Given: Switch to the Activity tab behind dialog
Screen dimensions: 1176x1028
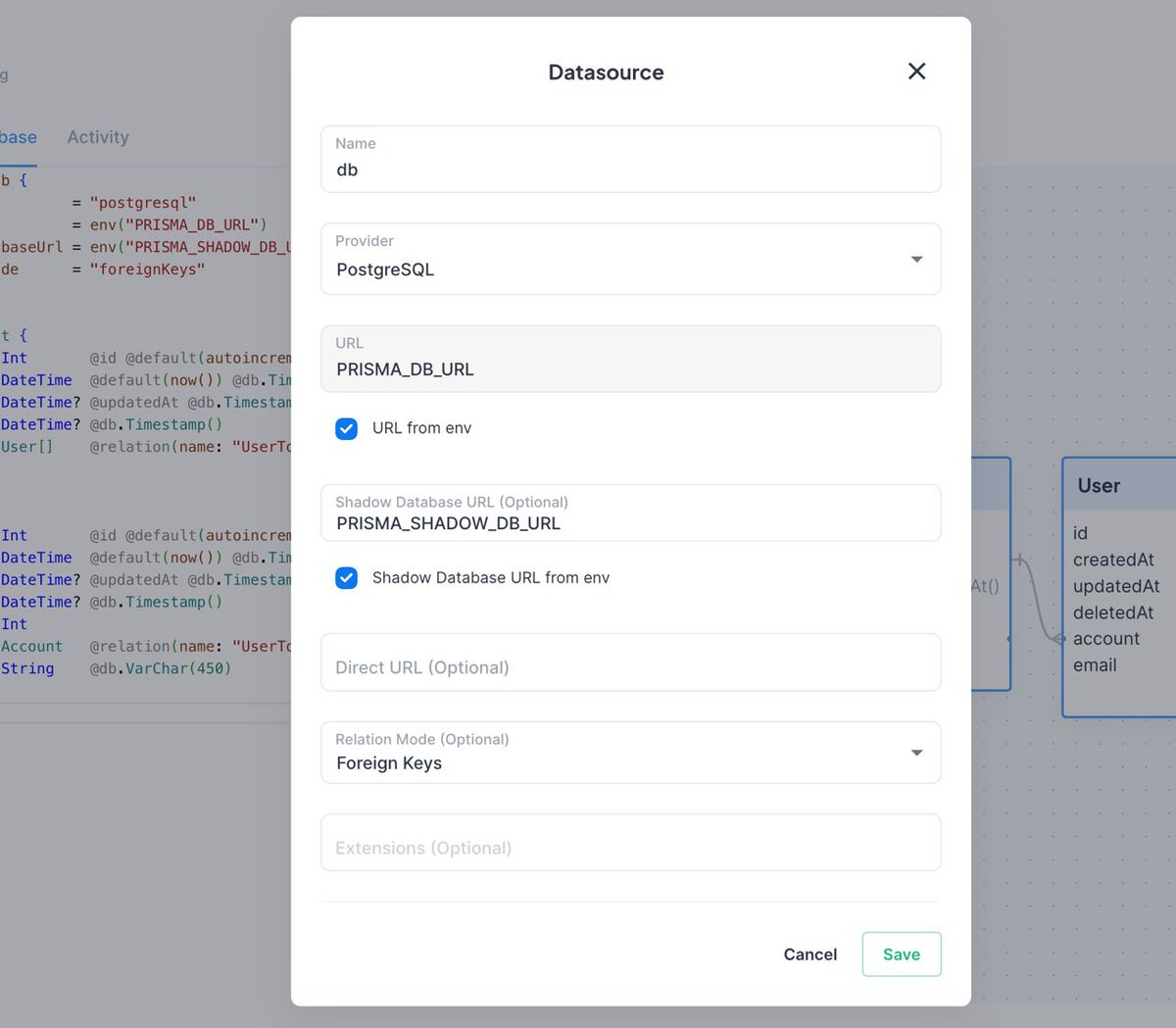Looking at the screenshot, I should tap(98, 137).
